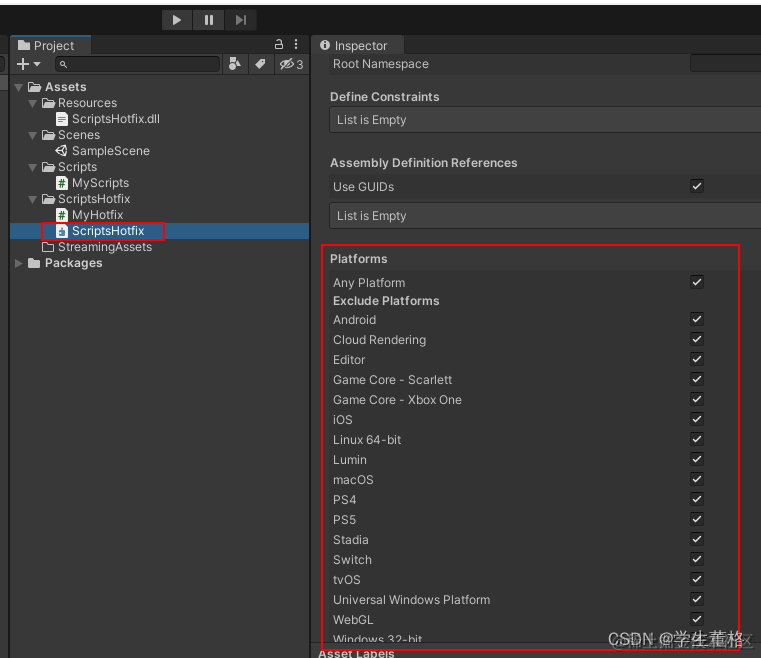
Task: Toggle the PS4 platform checkbox
Action: [x=697, y=499]
